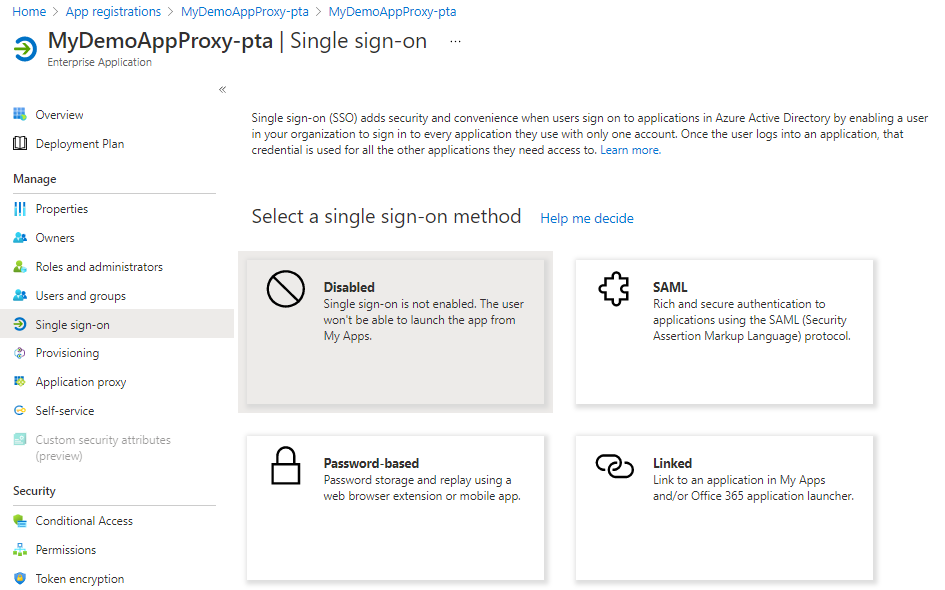This screenshot has height=590, width=945.
Task: Click the Overview icon in sidebar
Action: click(19, 115)
